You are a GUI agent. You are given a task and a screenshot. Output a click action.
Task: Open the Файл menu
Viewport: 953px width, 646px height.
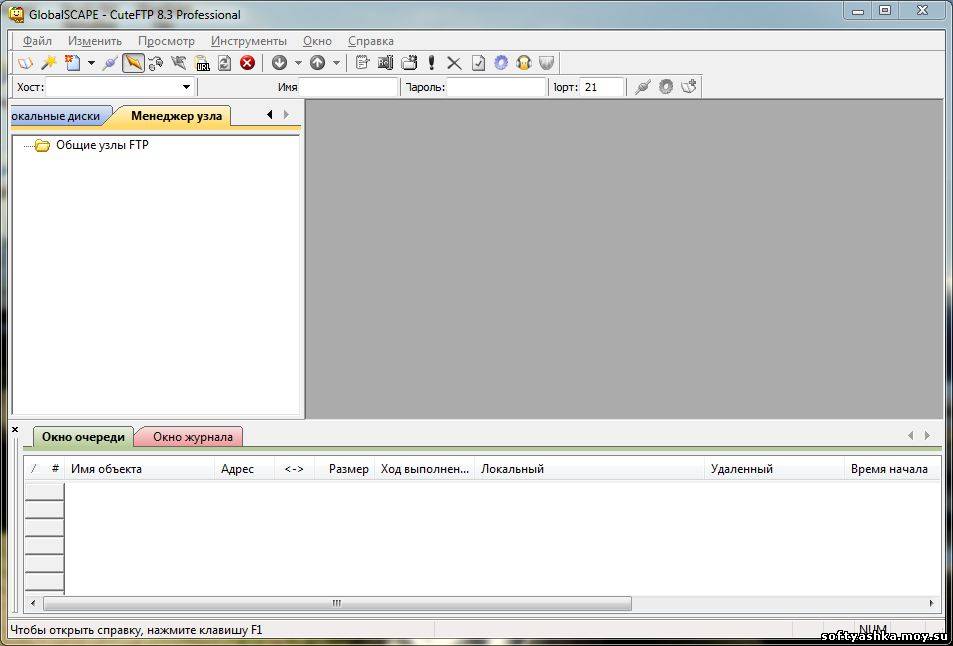click(37, 41)
